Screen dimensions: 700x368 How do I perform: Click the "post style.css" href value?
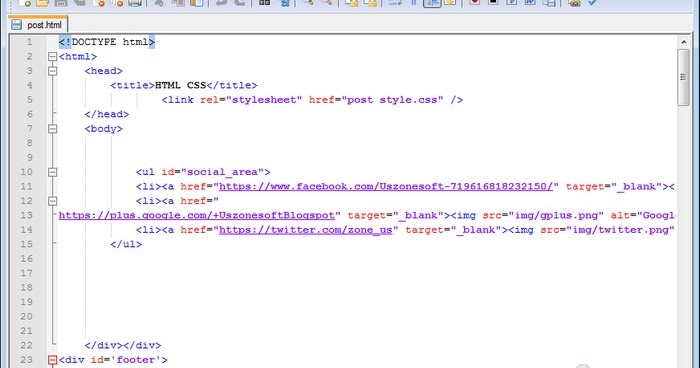click(x=392, y=100)
